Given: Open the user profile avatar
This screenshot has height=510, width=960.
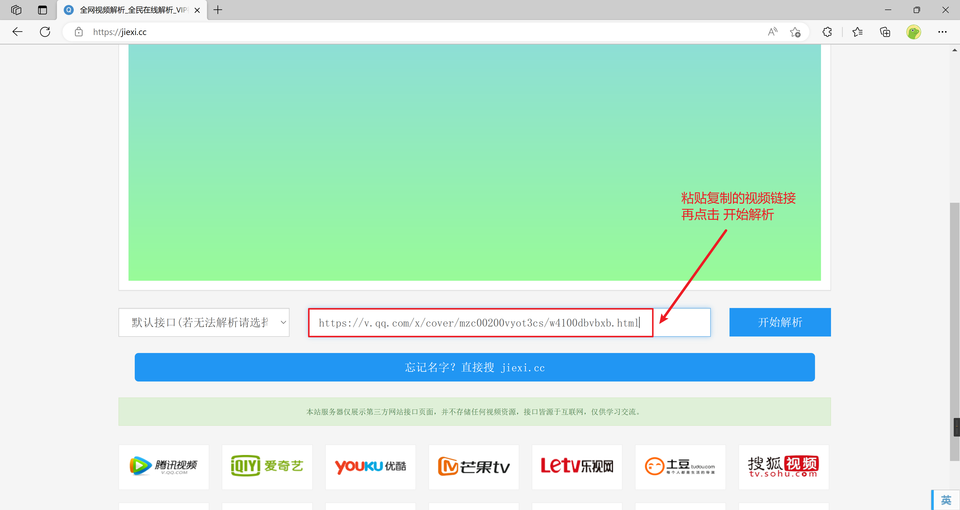Looking at the screenshot, I should (x=913, y=32).
